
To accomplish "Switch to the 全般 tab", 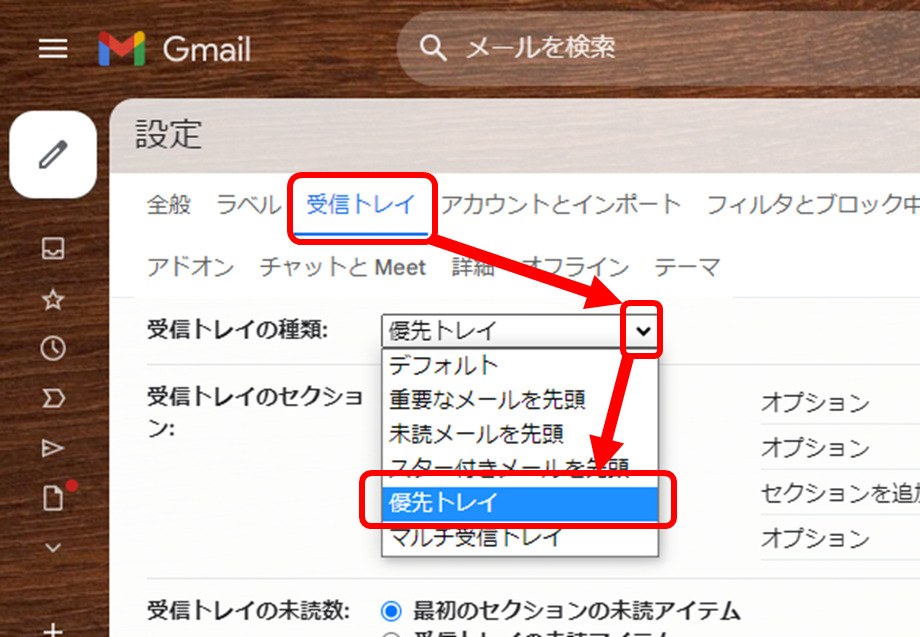I will (x=169, y=205).
